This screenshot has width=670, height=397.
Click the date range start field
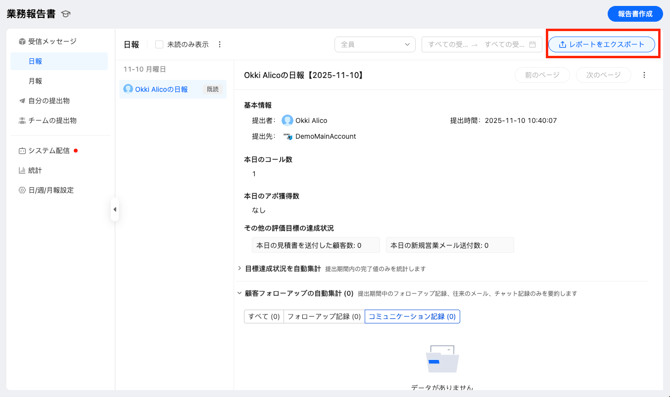point(448,44)
